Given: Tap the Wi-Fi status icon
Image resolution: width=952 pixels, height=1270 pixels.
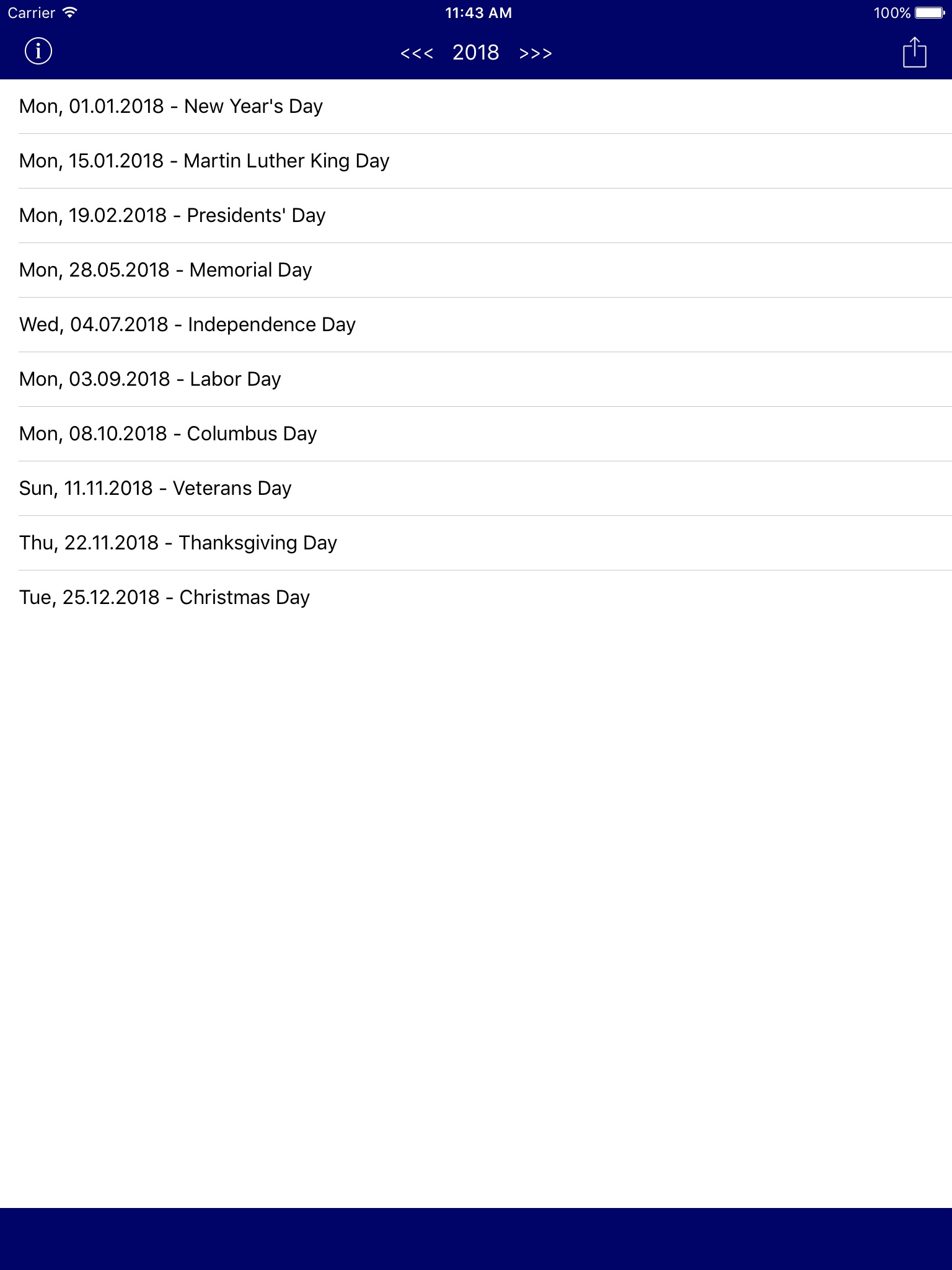Looking at the screenshot, I should pyautogui.click(x=70, y=12).
